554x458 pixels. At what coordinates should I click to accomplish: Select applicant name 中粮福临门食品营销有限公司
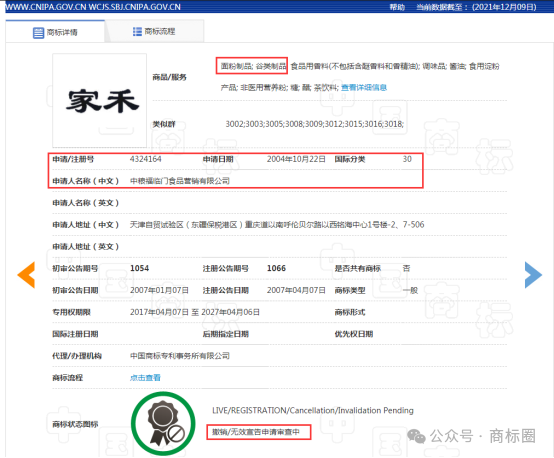tap(180, 181)
